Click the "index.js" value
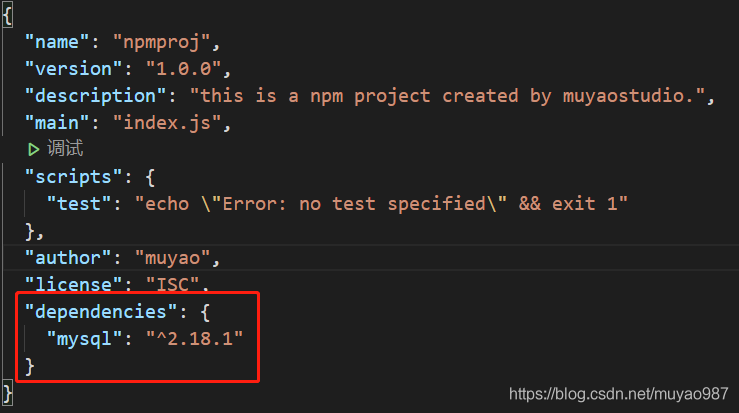 point(167,123)
